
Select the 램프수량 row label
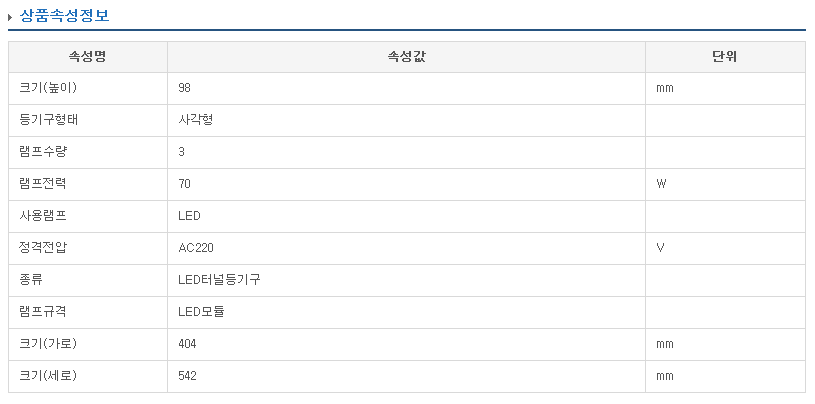tap(43, 152)
